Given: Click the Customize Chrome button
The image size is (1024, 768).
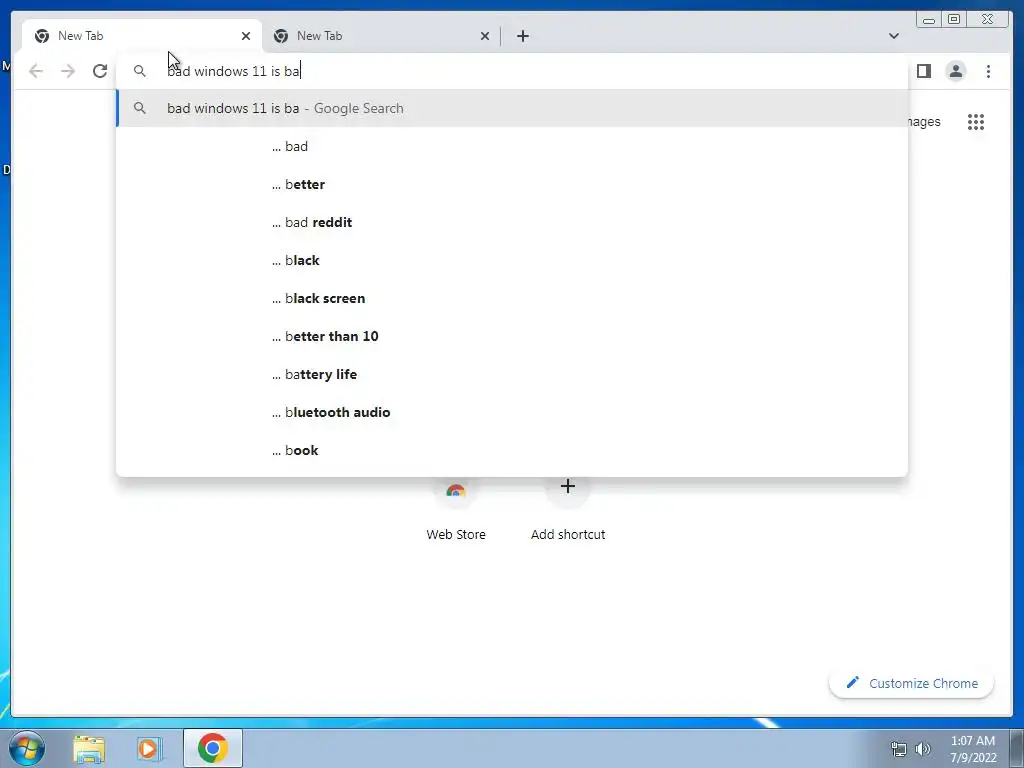Looking at the screenshot, I should click(911, 683).
